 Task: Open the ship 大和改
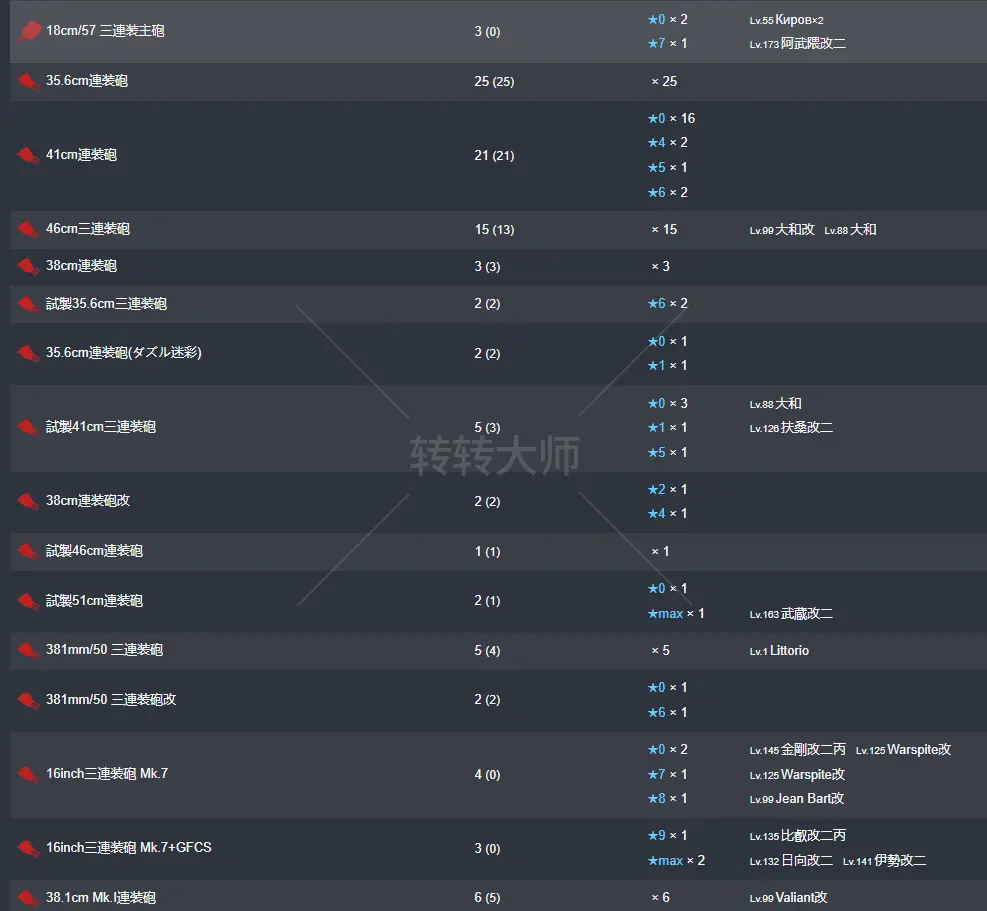point(795,230)
